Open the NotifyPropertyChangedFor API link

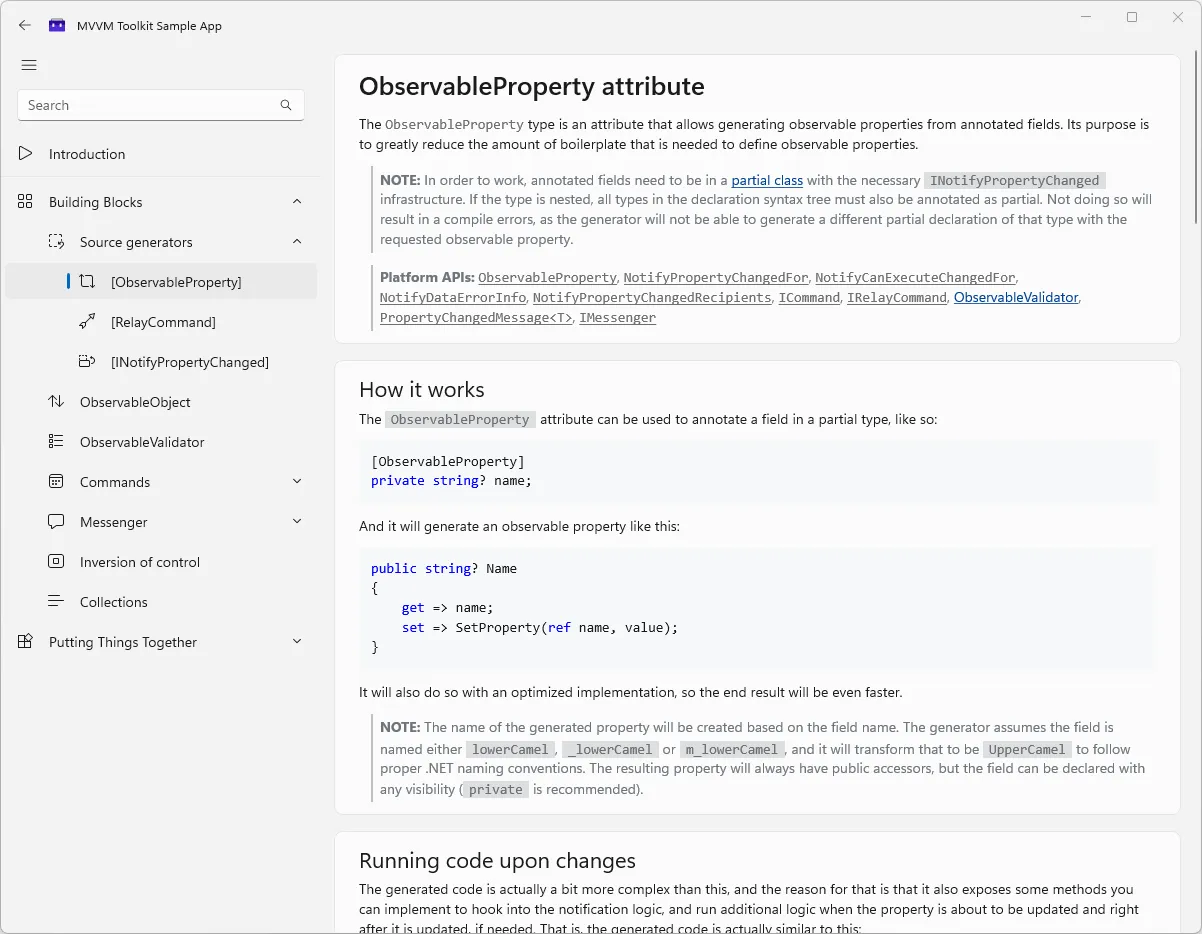[x=715, y=277]
